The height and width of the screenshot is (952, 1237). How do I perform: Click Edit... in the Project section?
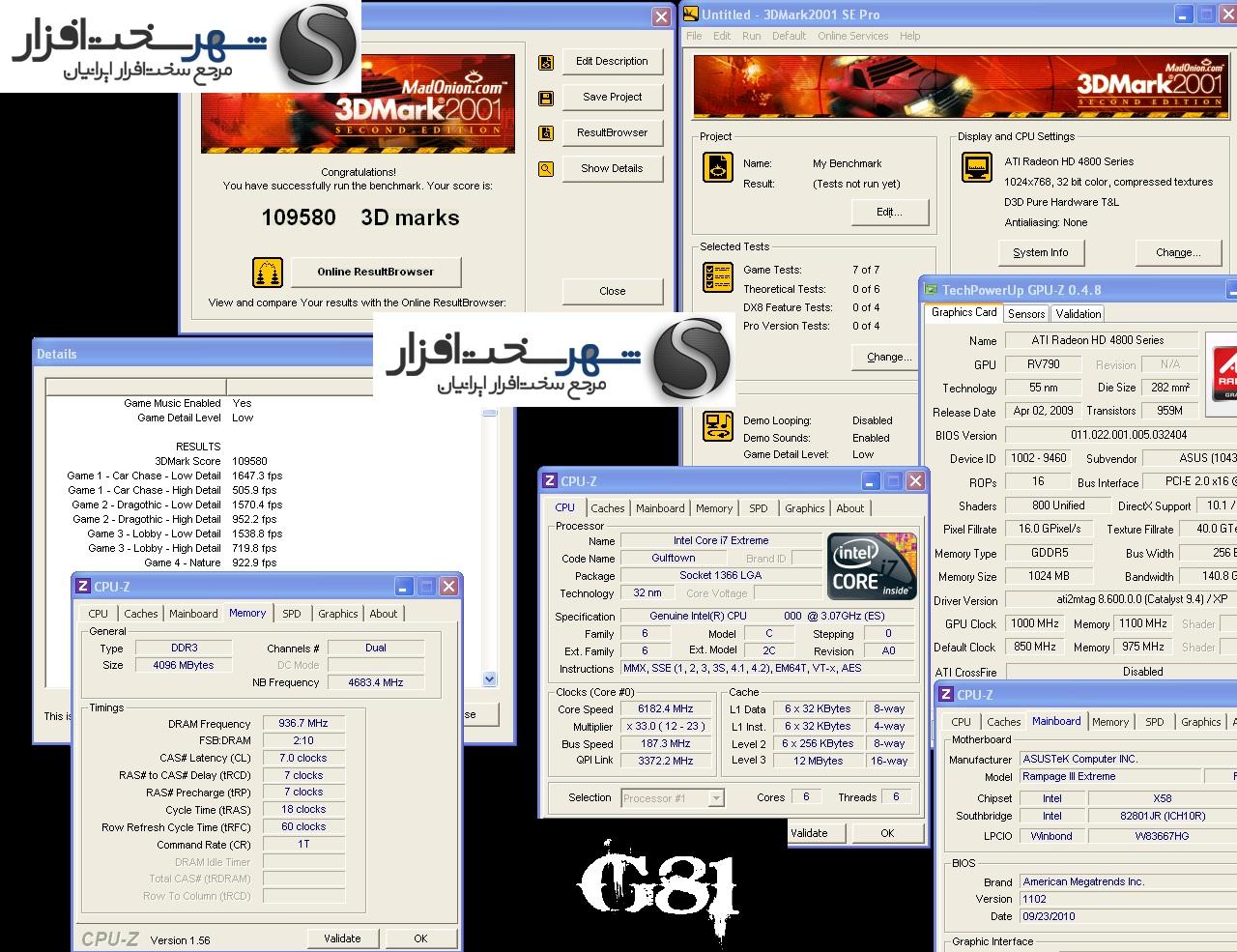(x=889, y=212)
